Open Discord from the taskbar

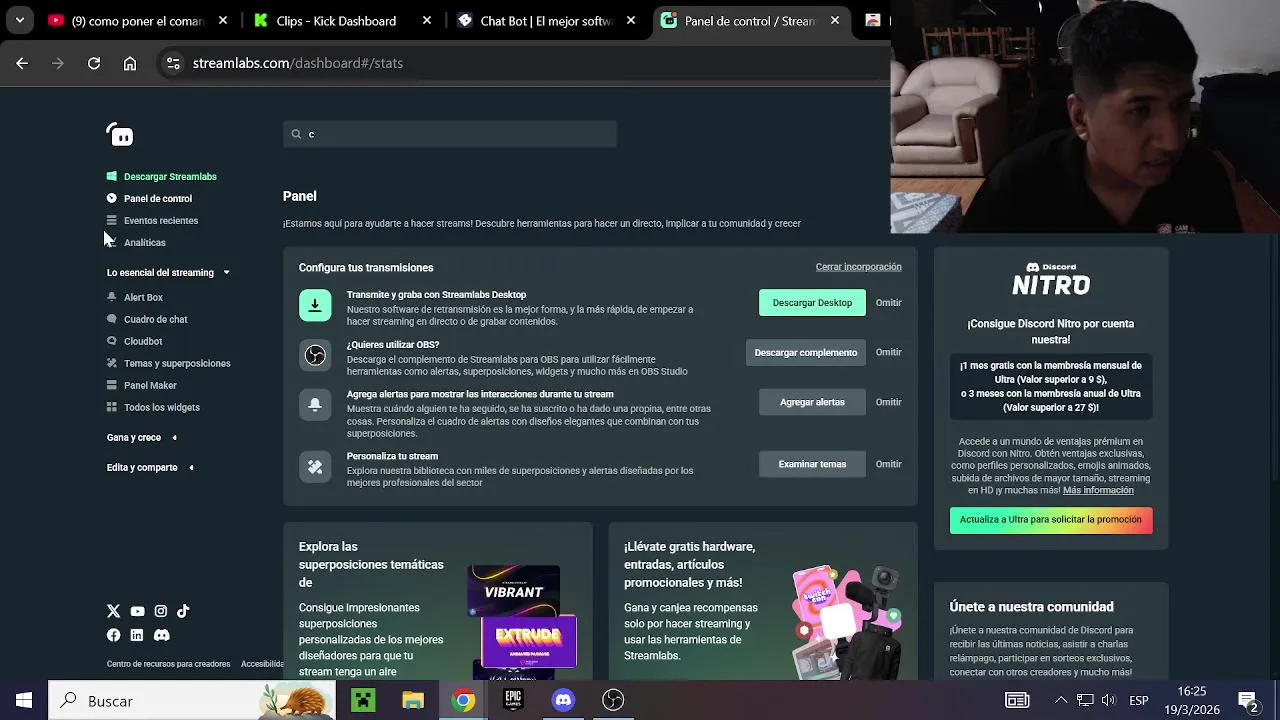point(563,700)
